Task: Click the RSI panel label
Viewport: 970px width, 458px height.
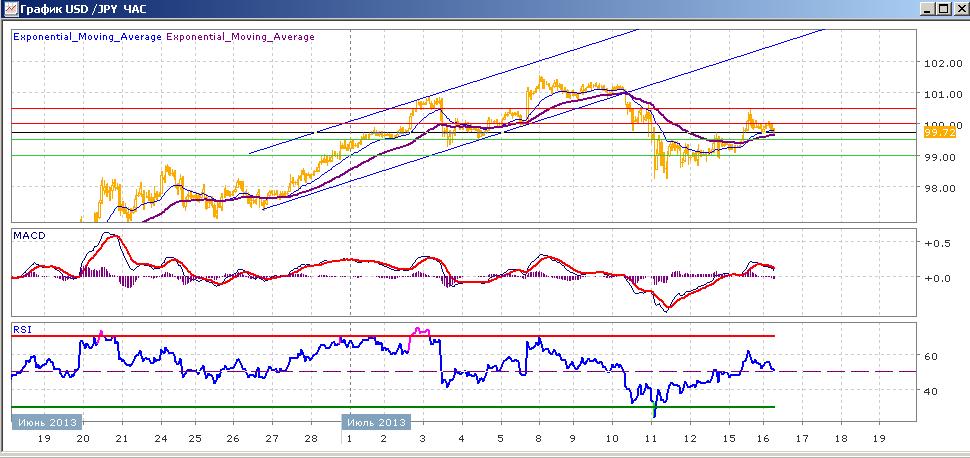Action: click(x=22, y=330)
